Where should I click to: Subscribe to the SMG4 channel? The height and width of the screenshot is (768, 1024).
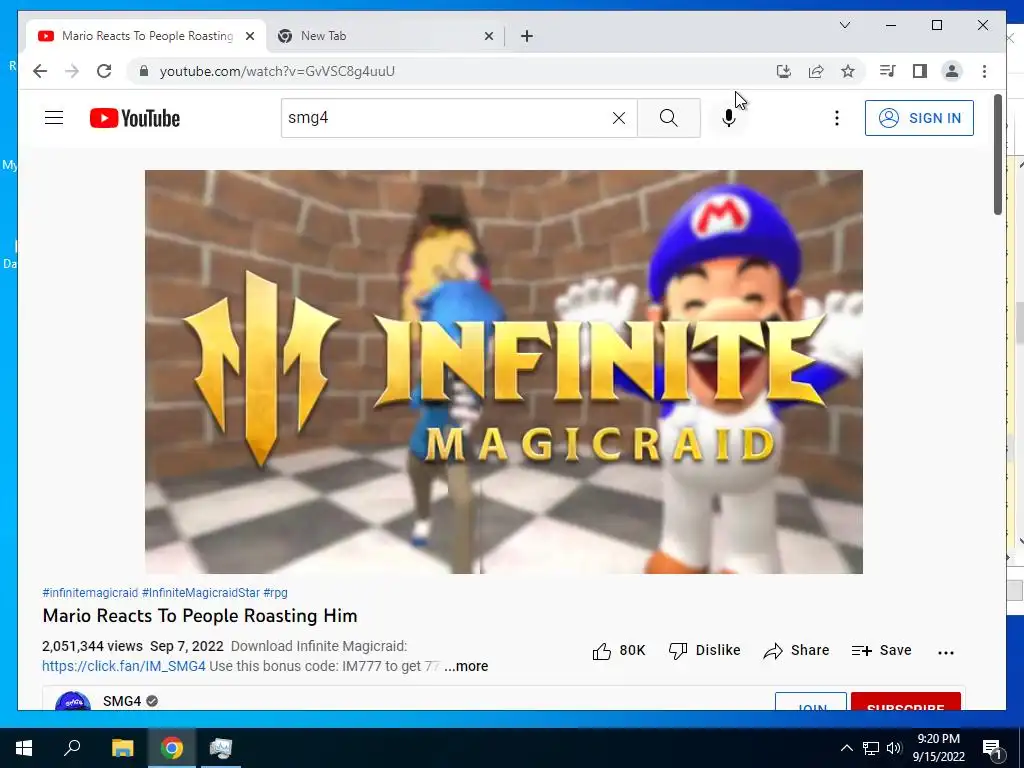[x=905, y=701]
